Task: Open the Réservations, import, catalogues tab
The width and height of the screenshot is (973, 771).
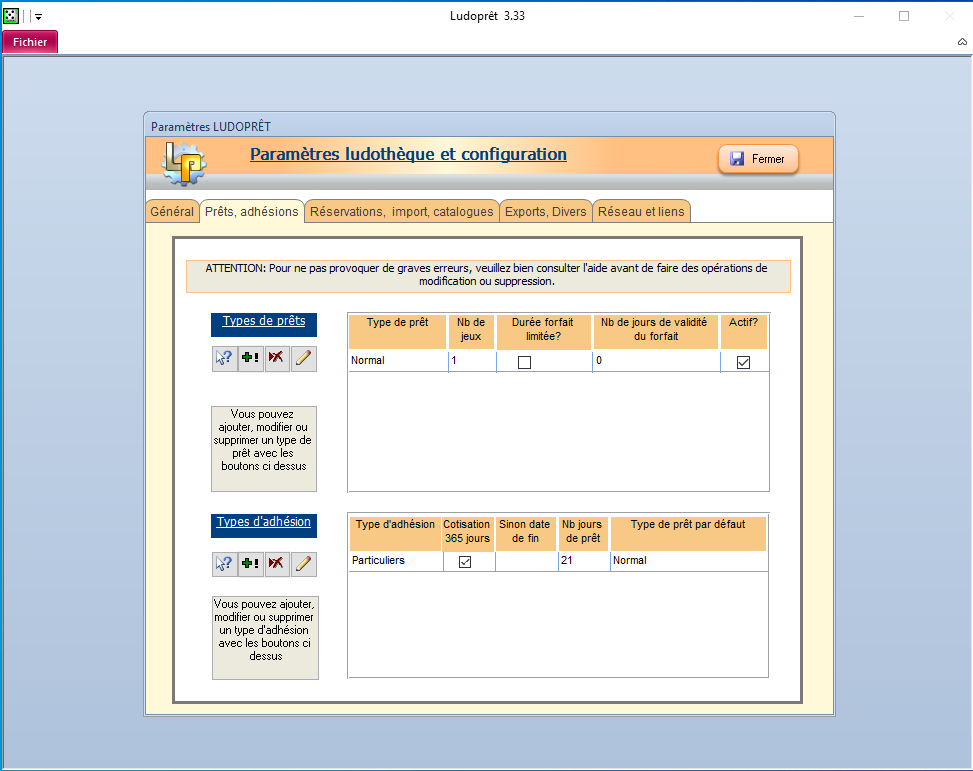Action: [401, 212]
